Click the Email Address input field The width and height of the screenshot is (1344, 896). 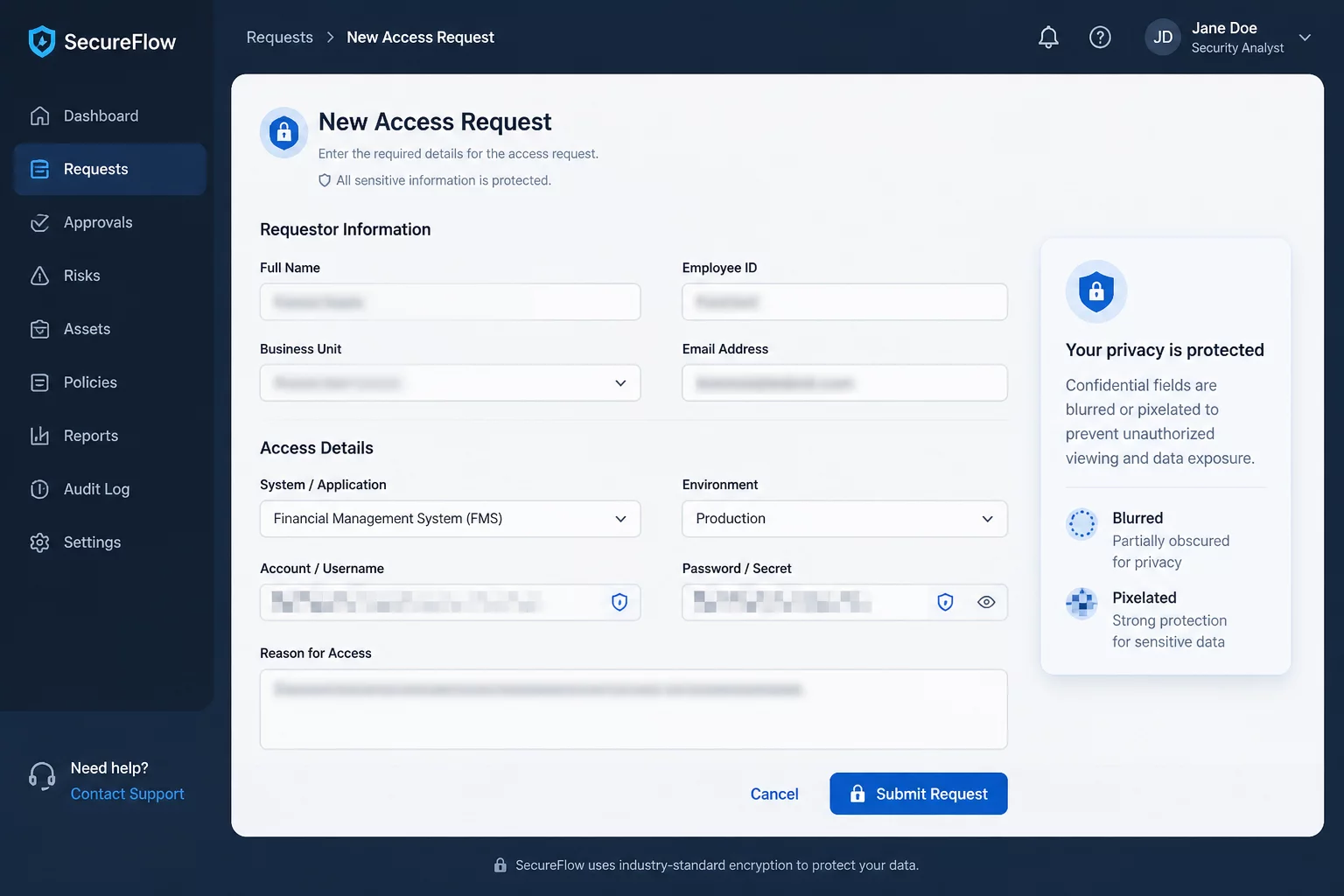pos(844,382)
